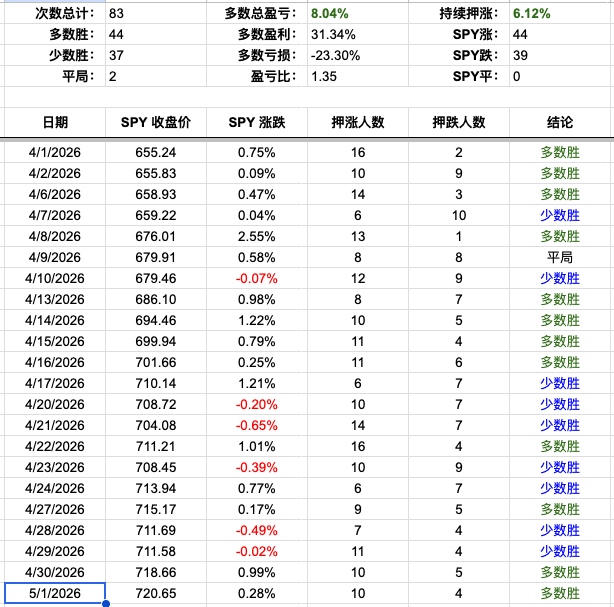The image size is (614, 607).
Task: Select the red -0.07% change cell
Action: [x=257, y=278]
